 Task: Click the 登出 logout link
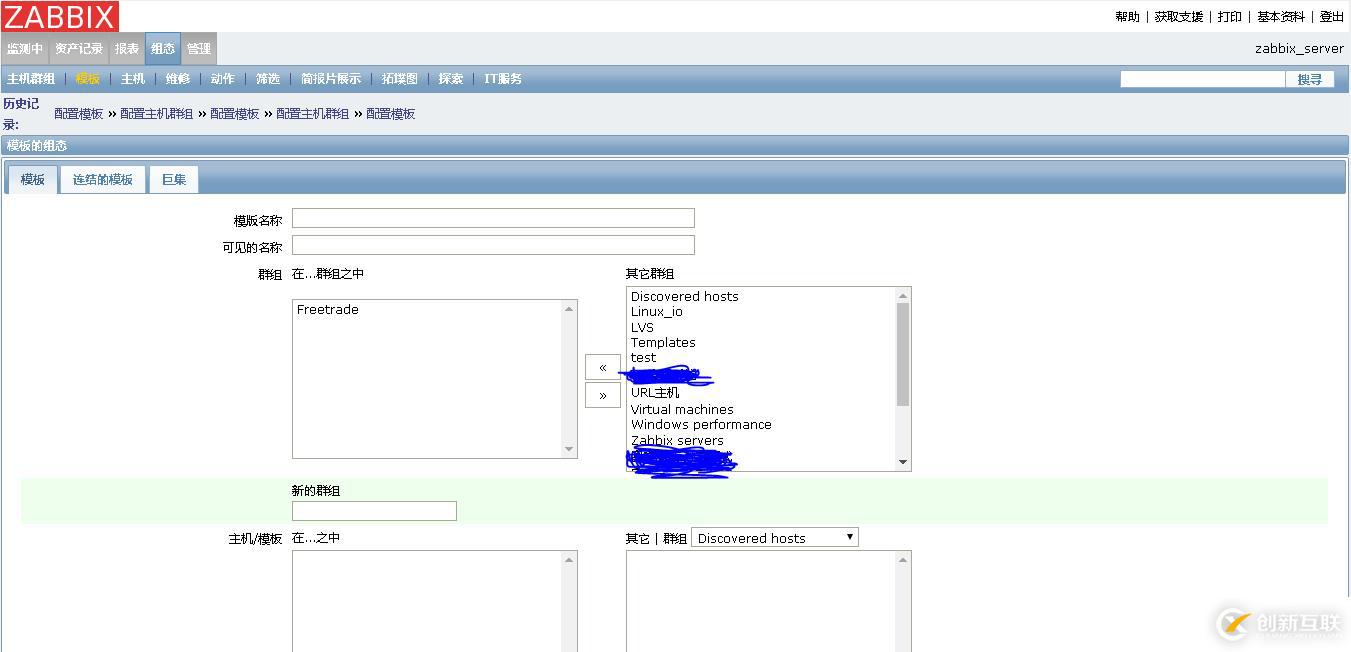[x=1331, y=16]
